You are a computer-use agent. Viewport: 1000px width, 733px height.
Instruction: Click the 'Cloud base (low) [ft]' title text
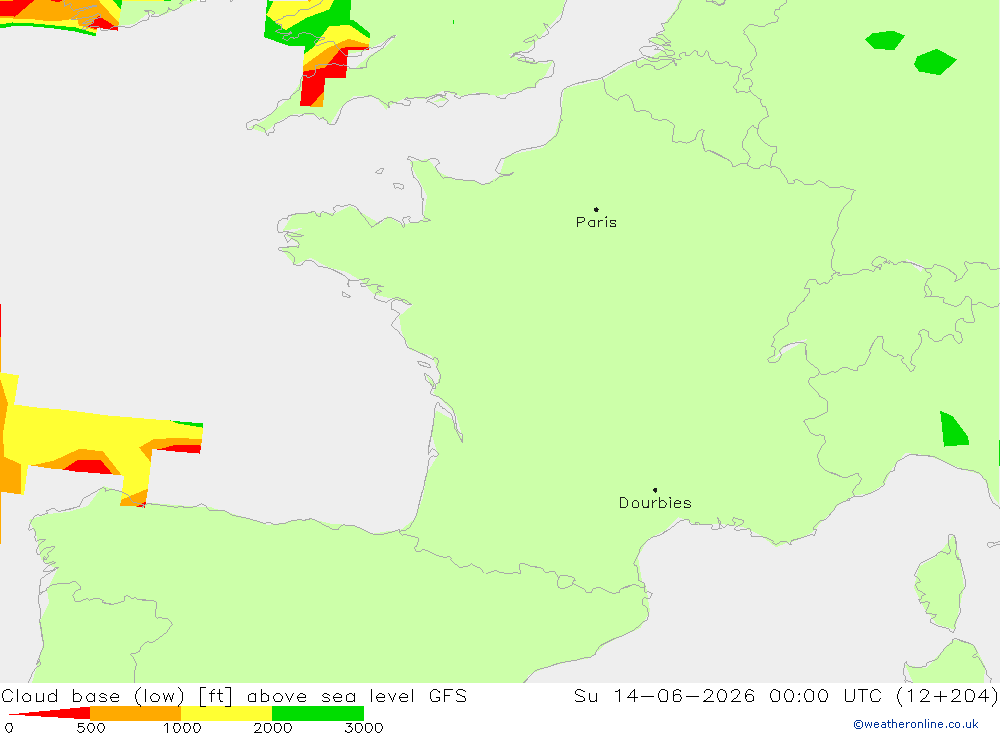(117, 695)
